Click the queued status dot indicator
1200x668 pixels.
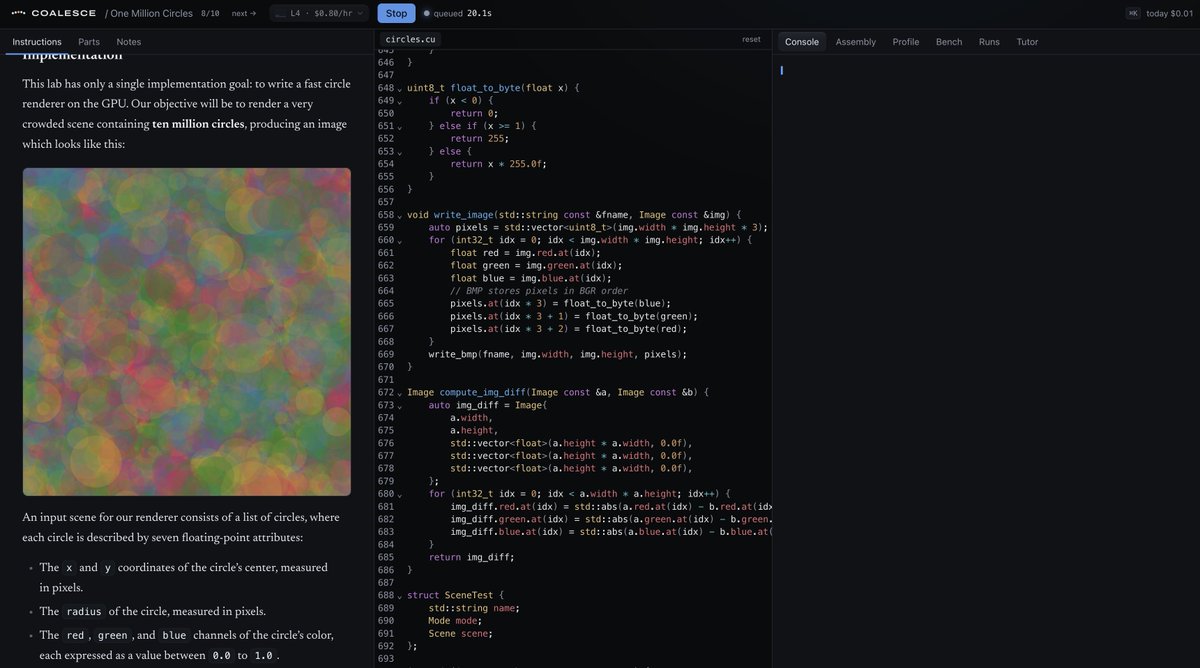pyautogui.click(x=426, y=13)
